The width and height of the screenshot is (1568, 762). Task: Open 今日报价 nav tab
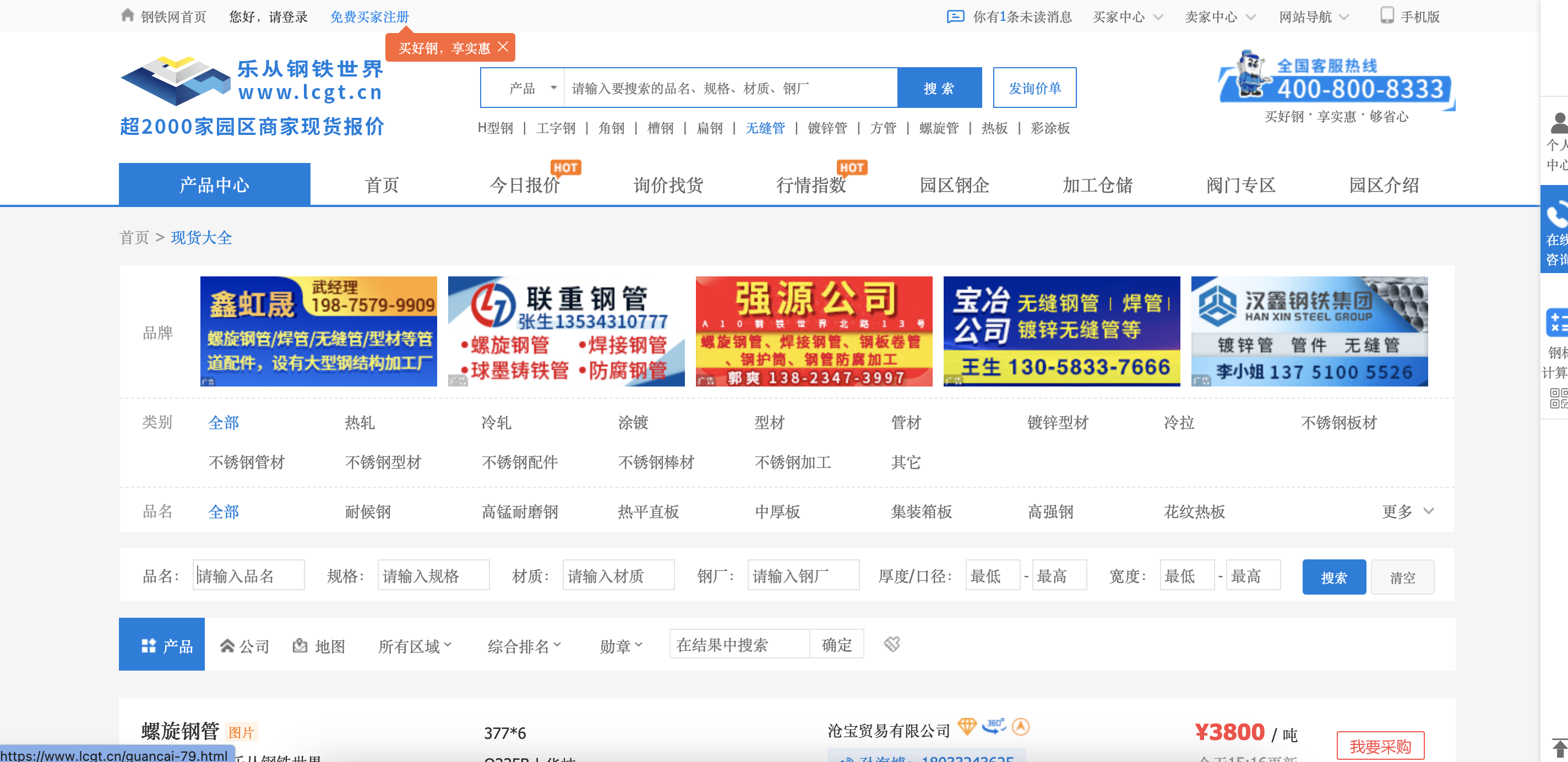pos(525,185)
